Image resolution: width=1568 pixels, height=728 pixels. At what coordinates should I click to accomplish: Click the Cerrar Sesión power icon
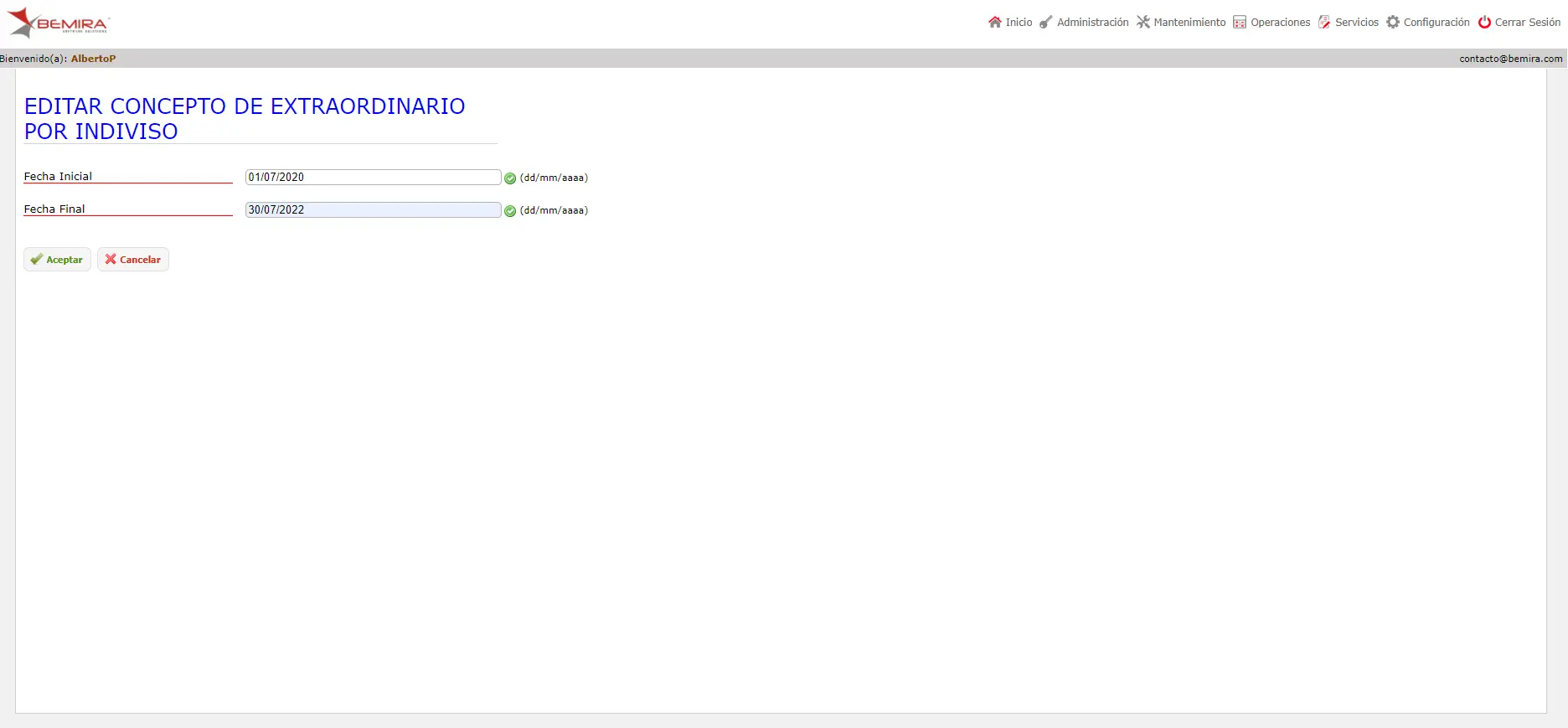1484,23
